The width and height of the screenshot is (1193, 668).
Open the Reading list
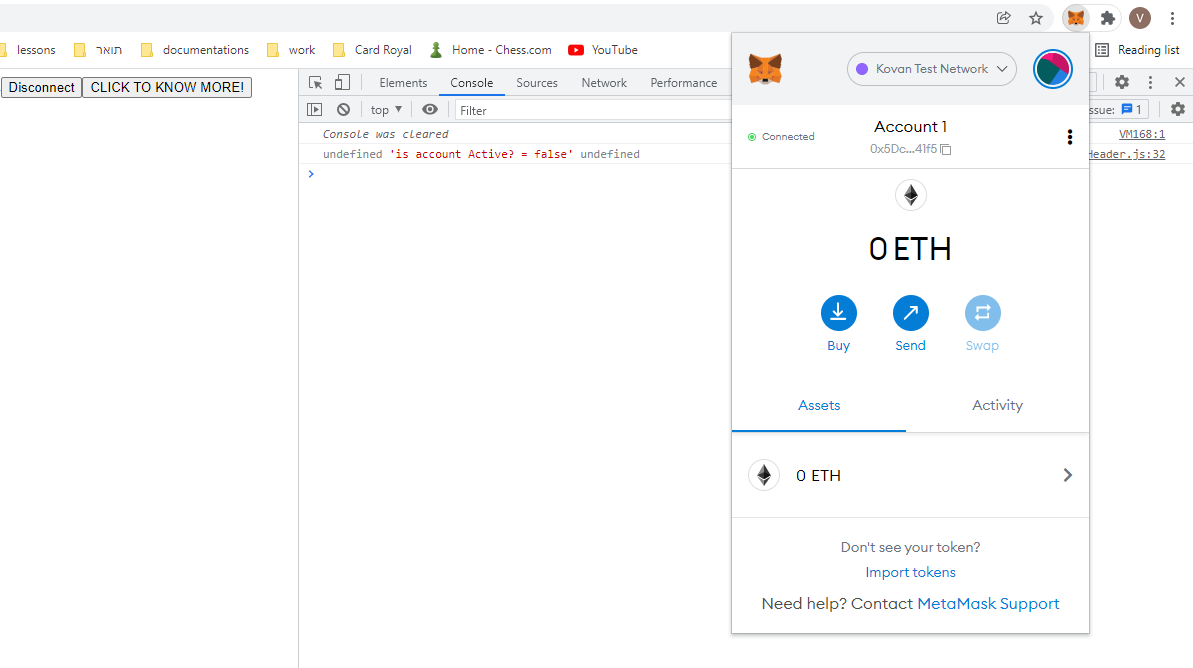coord(1137,49)
